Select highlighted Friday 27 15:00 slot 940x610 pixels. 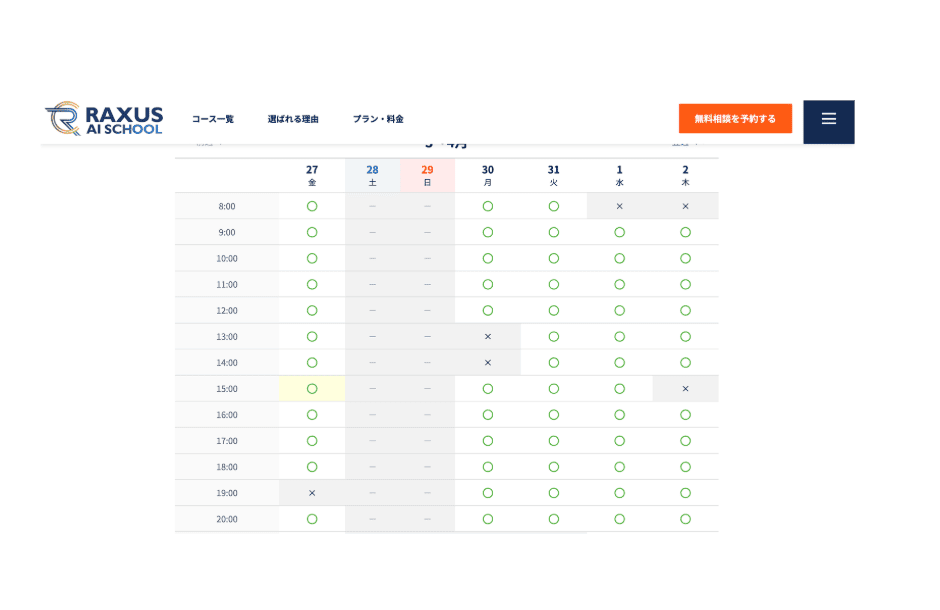pos(312,389)
